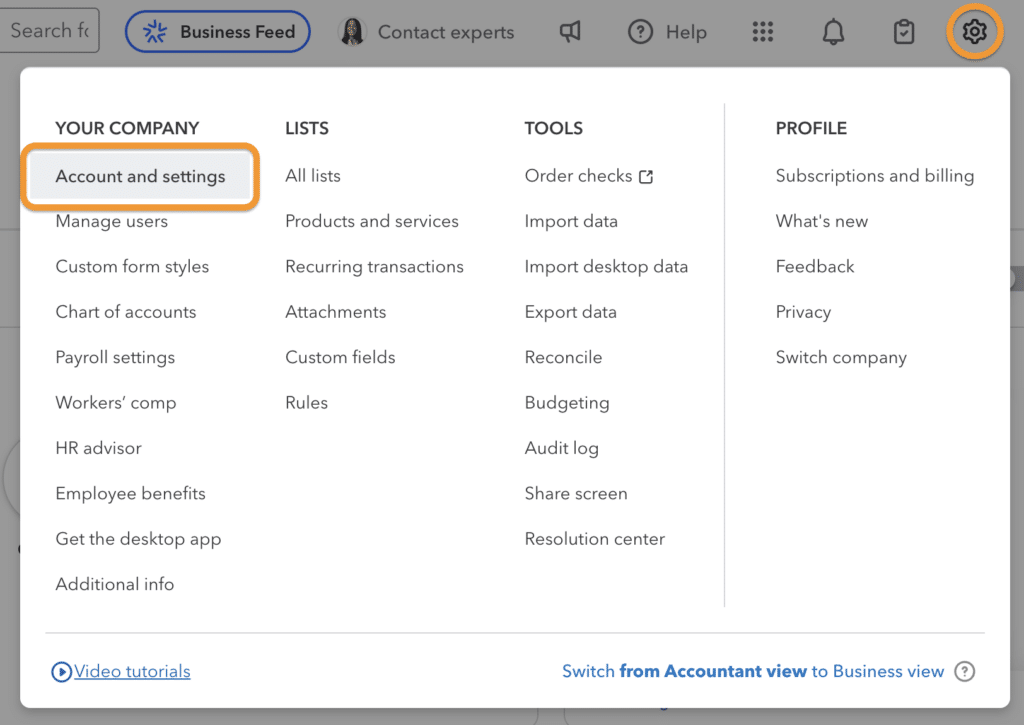Open Subscriptions and billing
Screen dimensions: 1024x725
point(874,176)
